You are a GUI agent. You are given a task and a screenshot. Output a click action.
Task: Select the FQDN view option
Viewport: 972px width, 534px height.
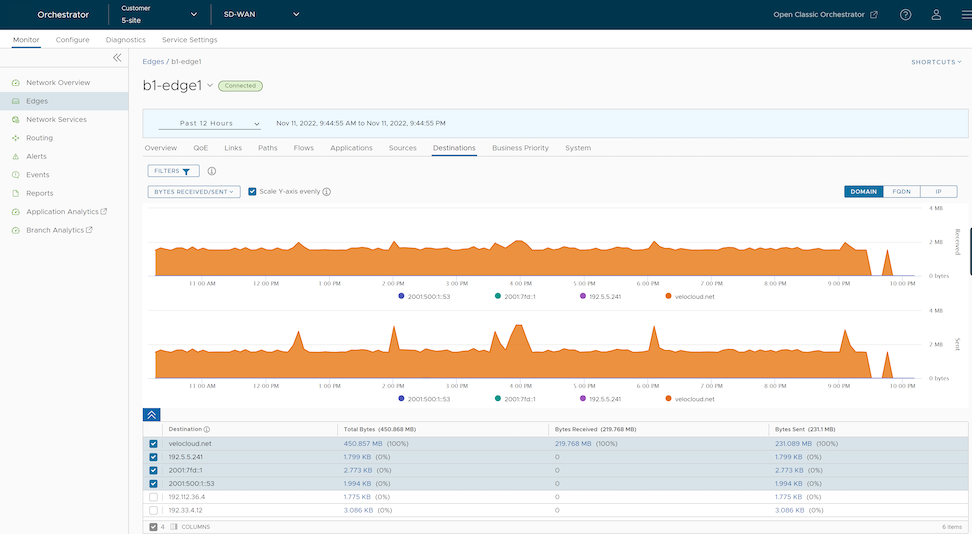click(x=902, y=192)
